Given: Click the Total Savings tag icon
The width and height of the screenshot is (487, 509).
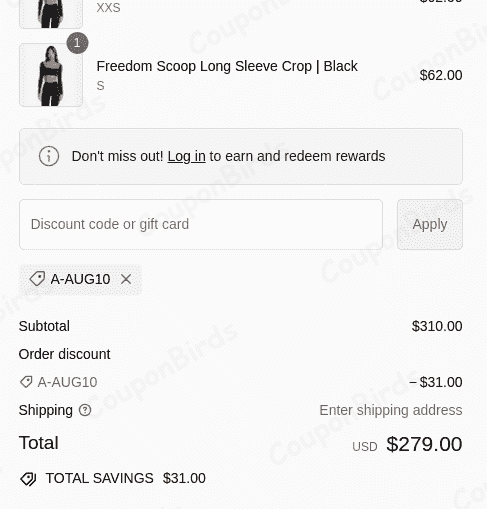Looking at the screenshot, I should coord(28,479).
